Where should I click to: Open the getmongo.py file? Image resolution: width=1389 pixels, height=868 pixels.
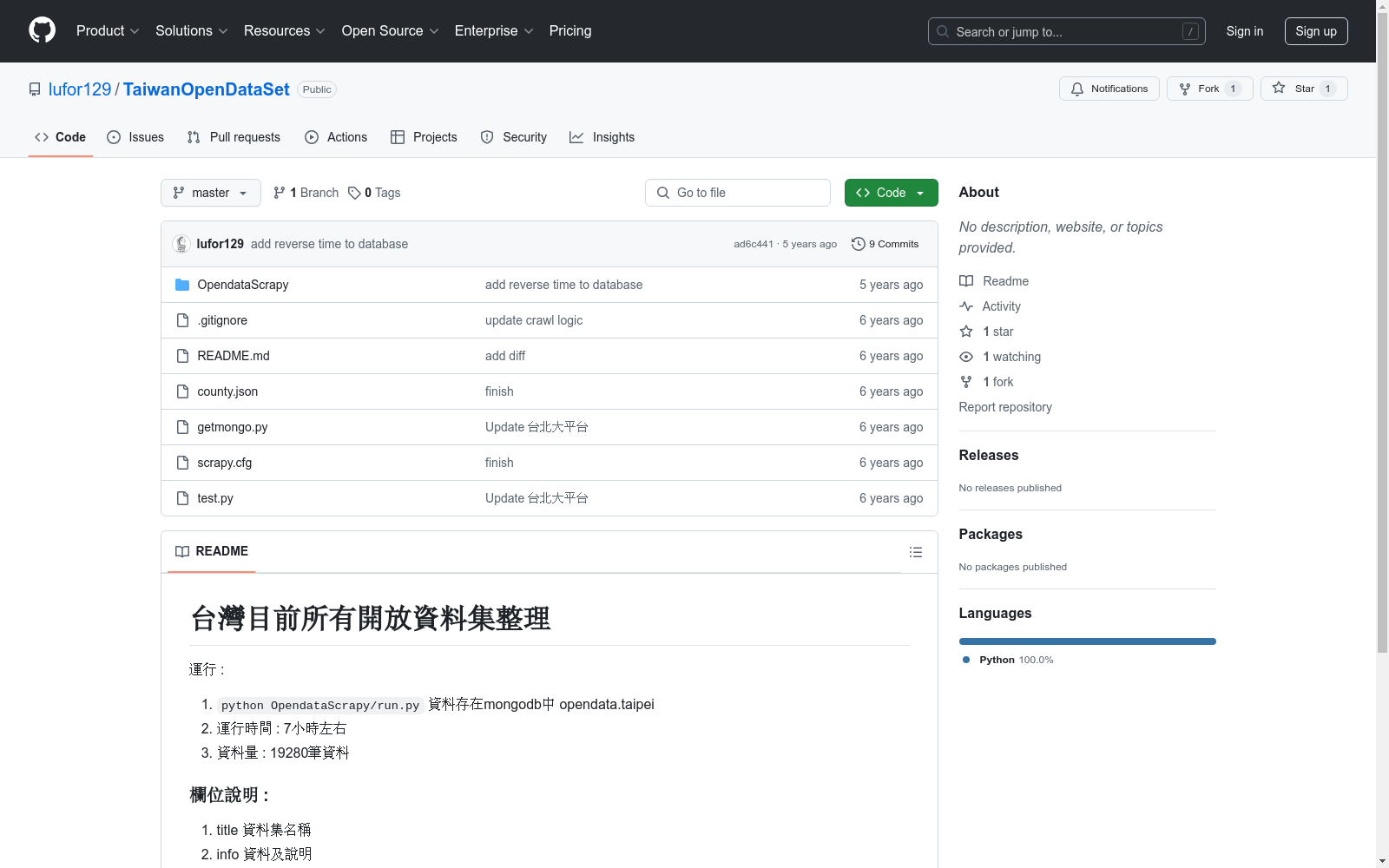(233, 427)
